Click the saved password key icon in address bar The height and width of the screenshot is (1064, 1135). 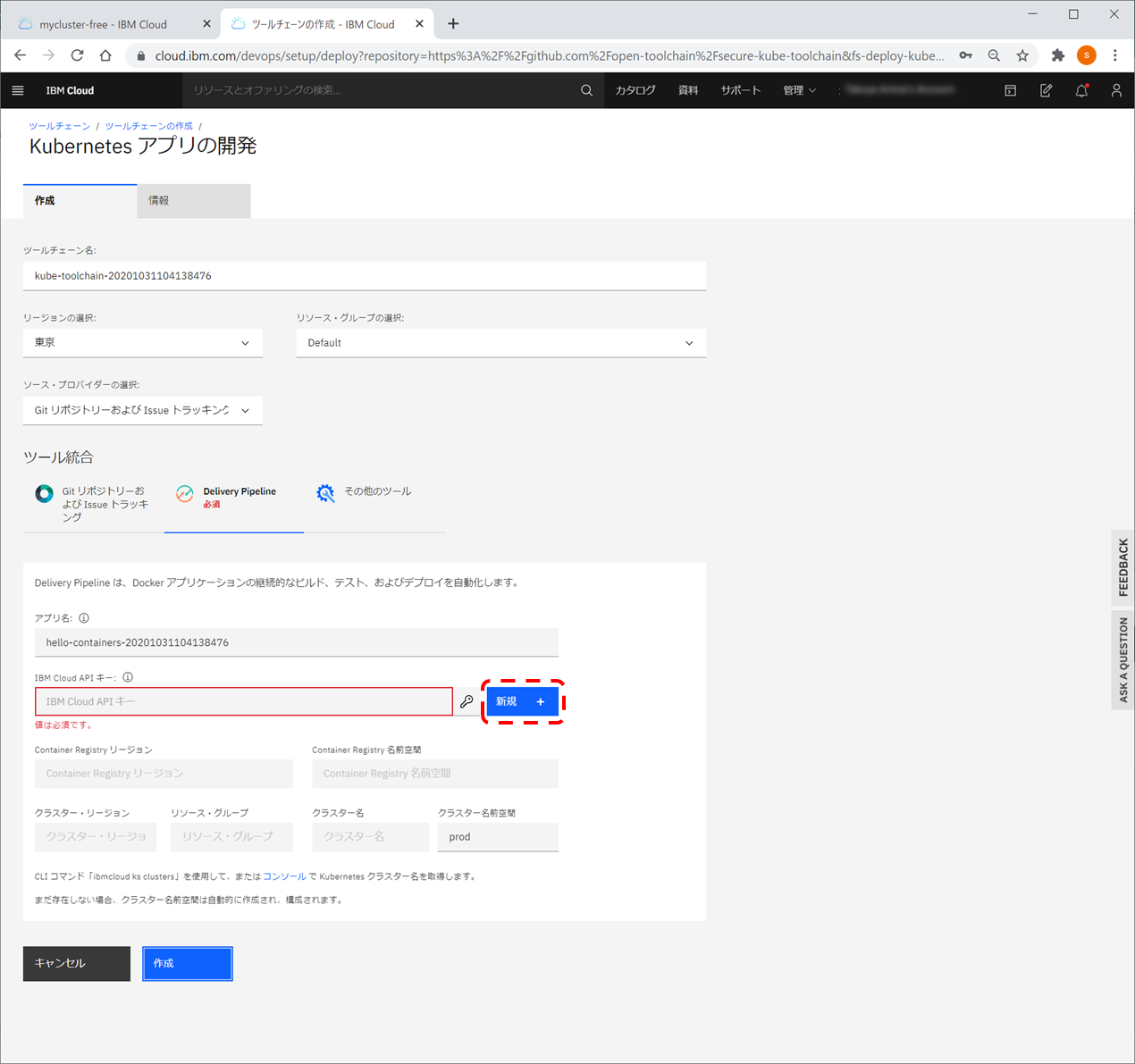click(966, 55)
